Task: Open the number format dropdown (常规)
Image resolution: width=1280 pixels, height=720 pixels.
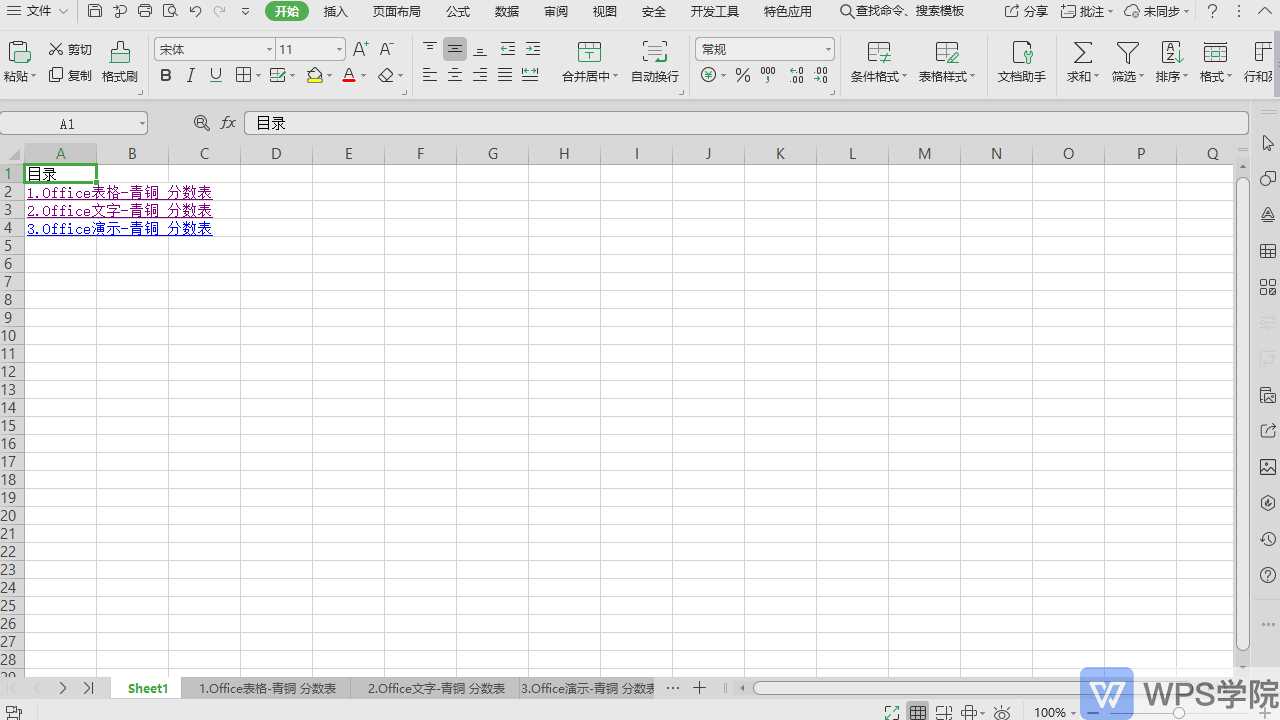Action: [x=828, y=49]
